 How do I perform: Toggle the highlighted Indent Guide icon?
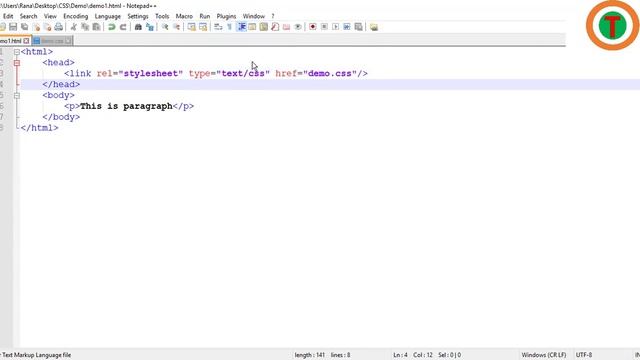pos(241,27)
